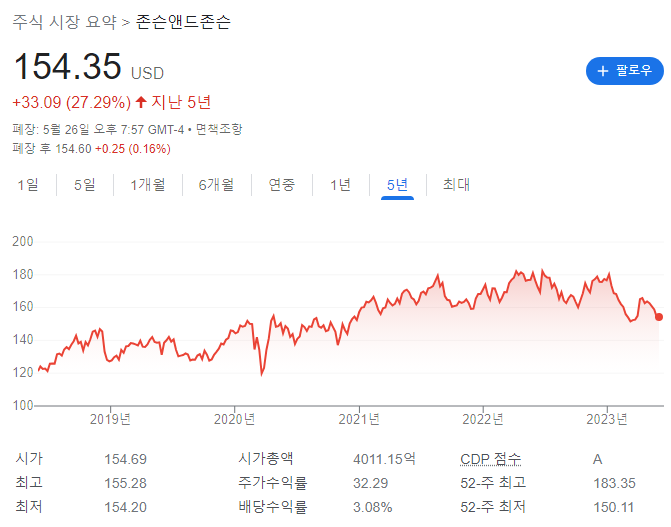Click the 2021년 axis label
Viewport: 671px width, 527px height.
(359, 419)
